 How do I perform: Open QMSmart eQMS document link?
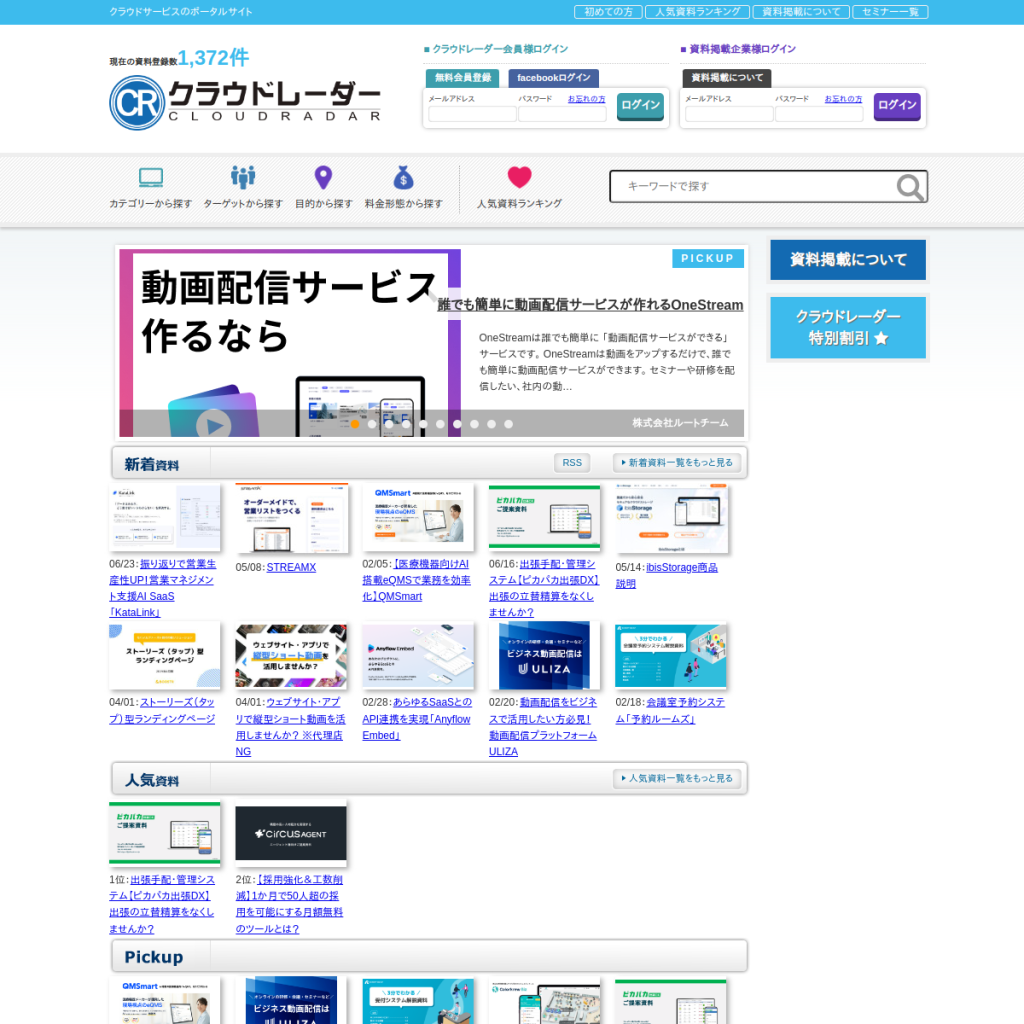pos(416,580)
